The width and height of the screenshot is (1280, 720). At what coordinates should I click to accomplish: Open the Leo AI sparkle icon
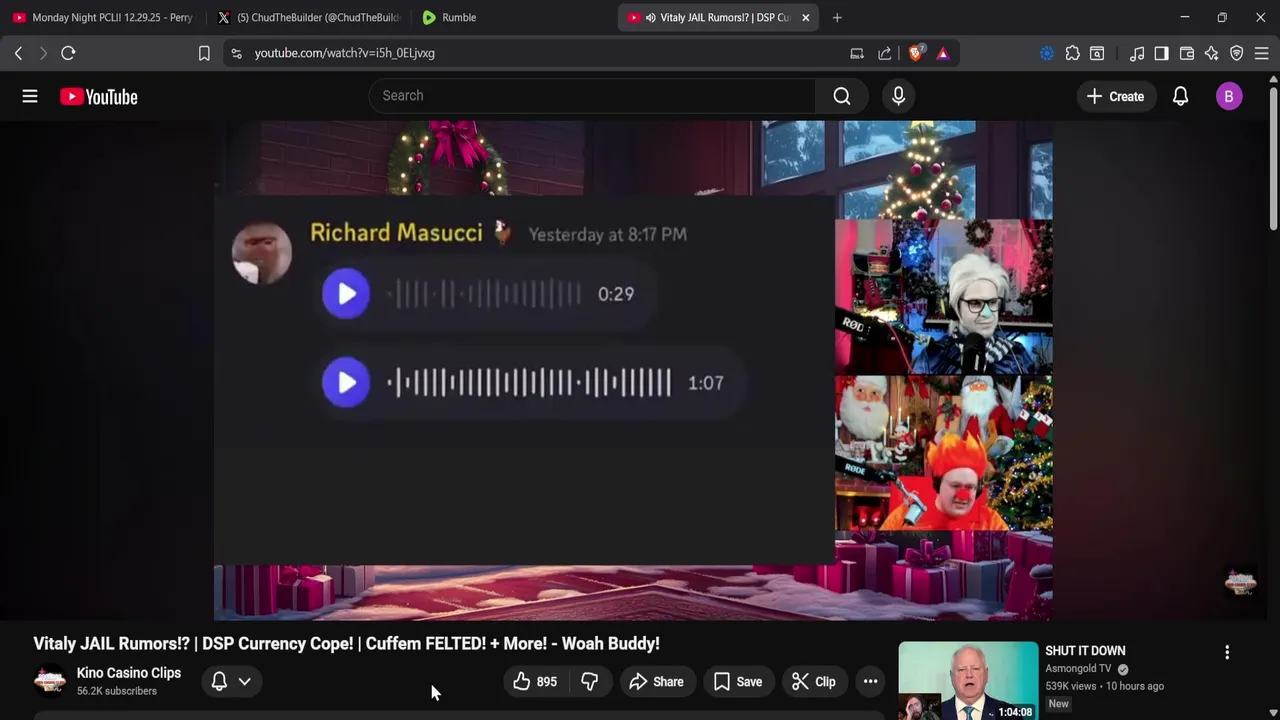[1211, 53]
